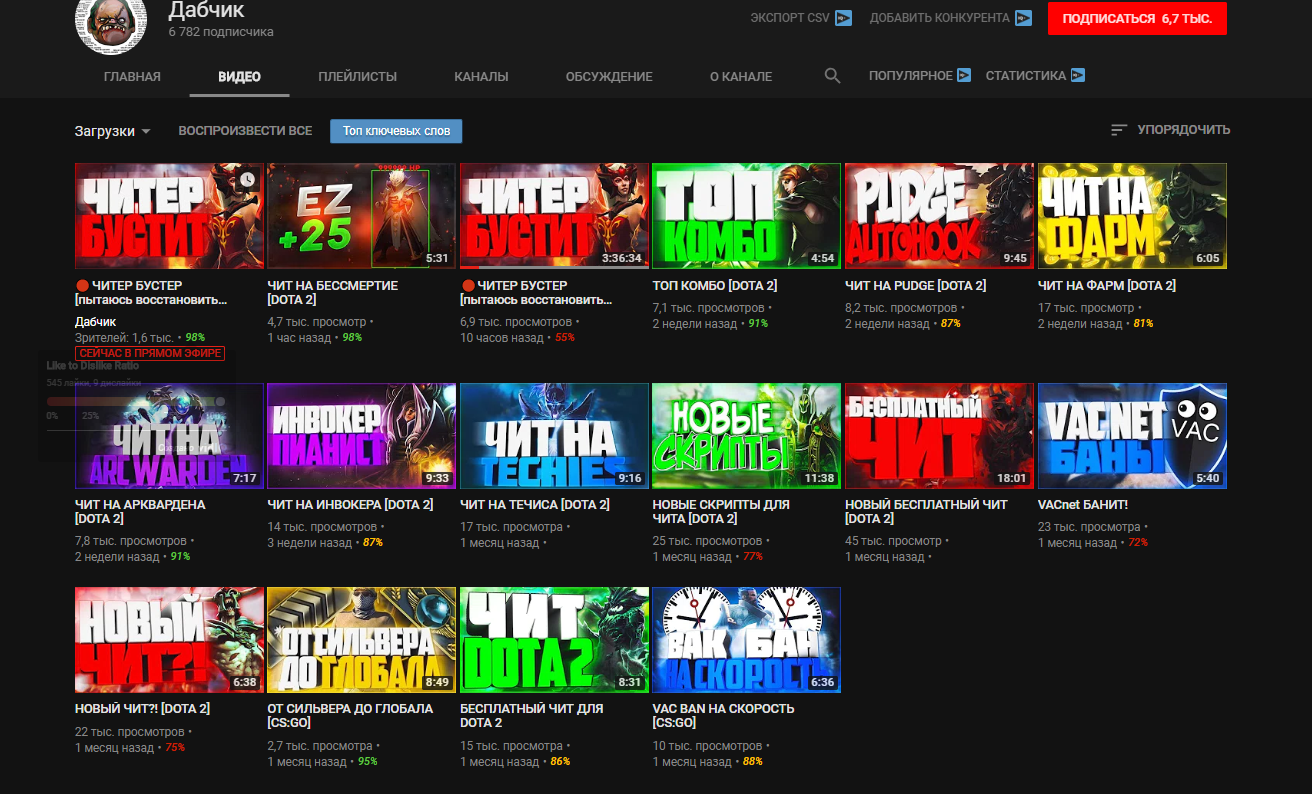Click the vidIQ icon beside Статистика

tap(1078, 75)
